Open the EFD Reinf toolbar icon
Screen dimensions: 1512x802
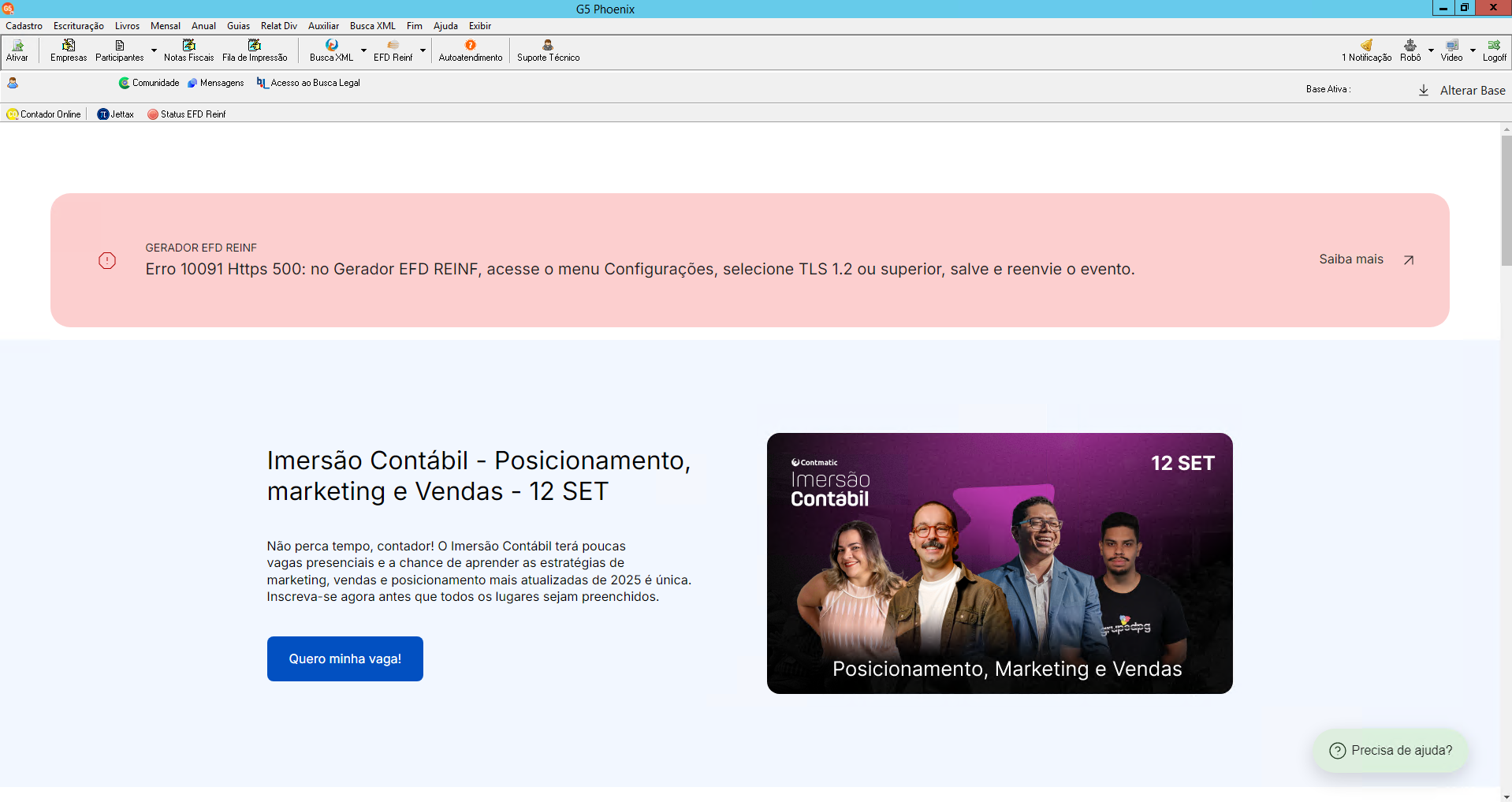393,50
